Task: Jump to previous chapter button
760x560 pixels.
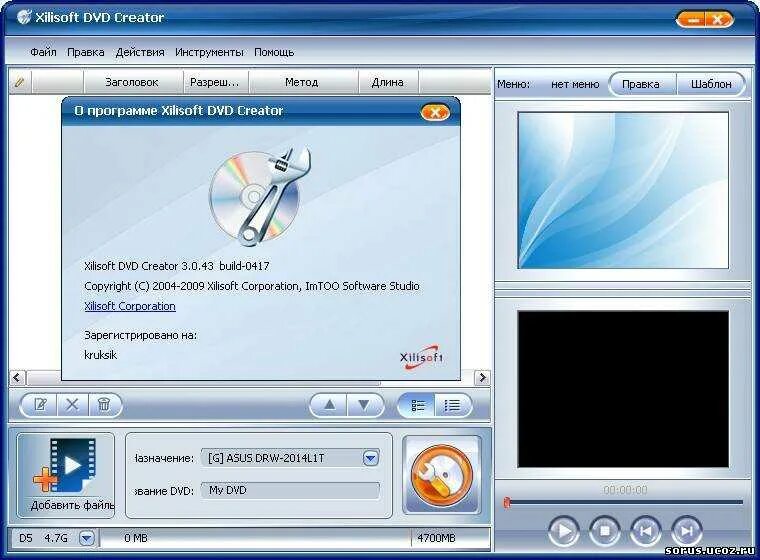Action: [x=646, y=531]
